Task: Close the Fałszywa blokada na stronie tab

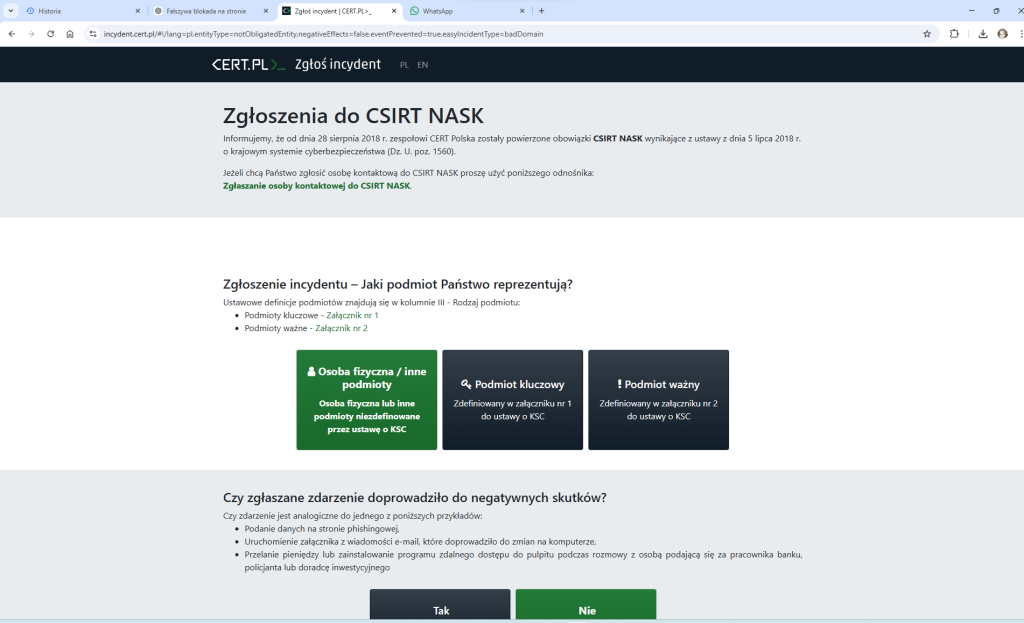Action: (x=266, y=11)
